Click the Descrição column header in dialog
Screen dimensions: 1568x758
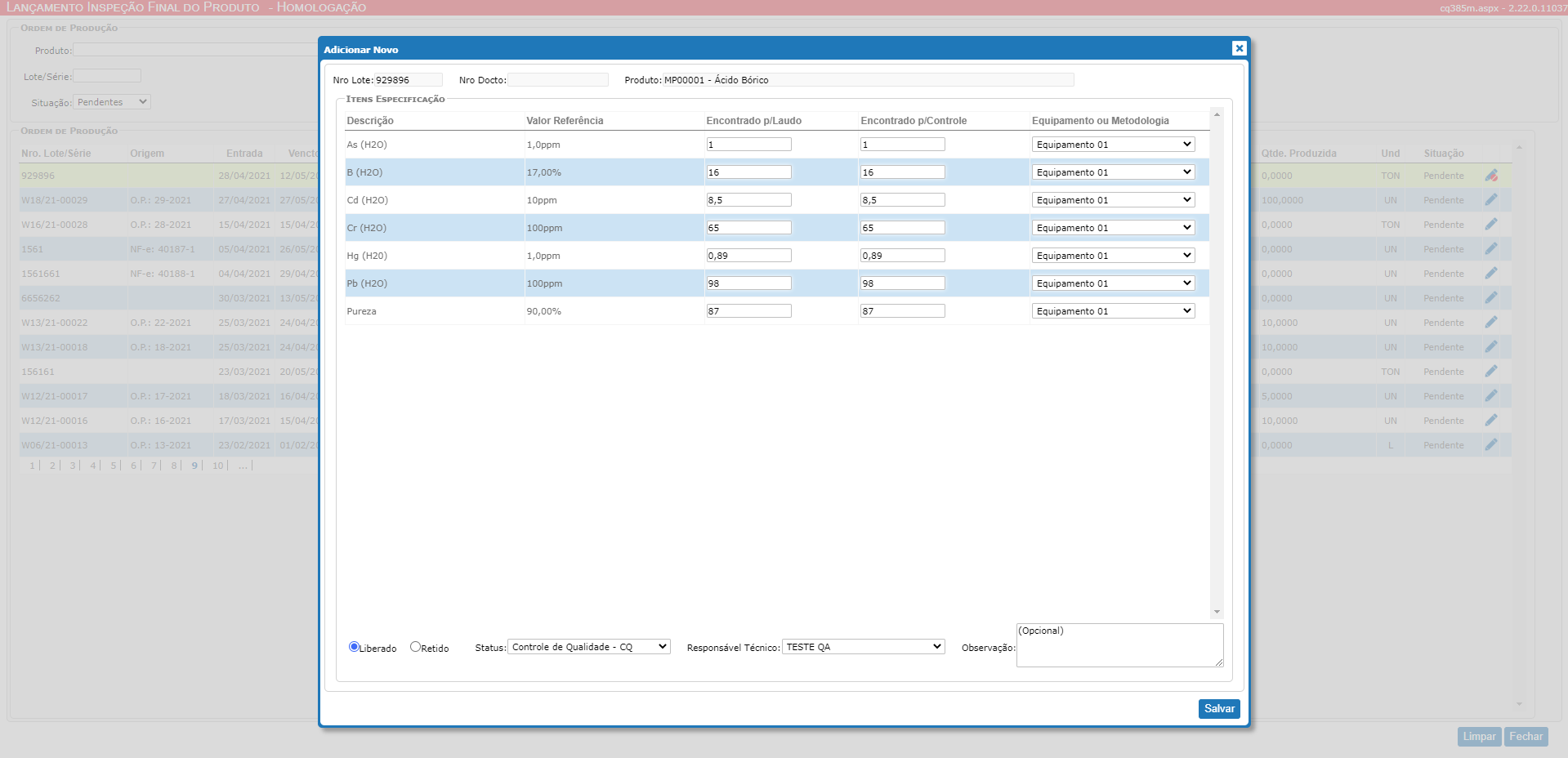[370, 121]
